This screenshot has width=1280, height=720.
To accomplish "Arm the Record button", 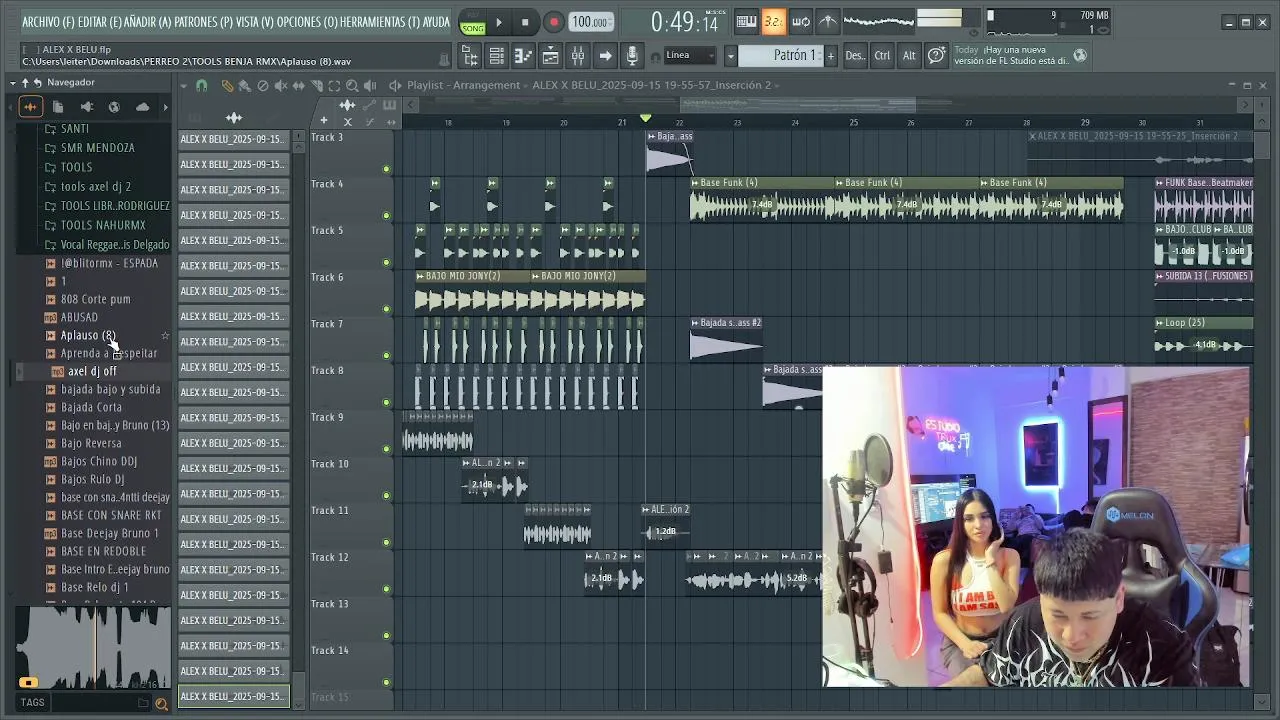I will [554, 22].
